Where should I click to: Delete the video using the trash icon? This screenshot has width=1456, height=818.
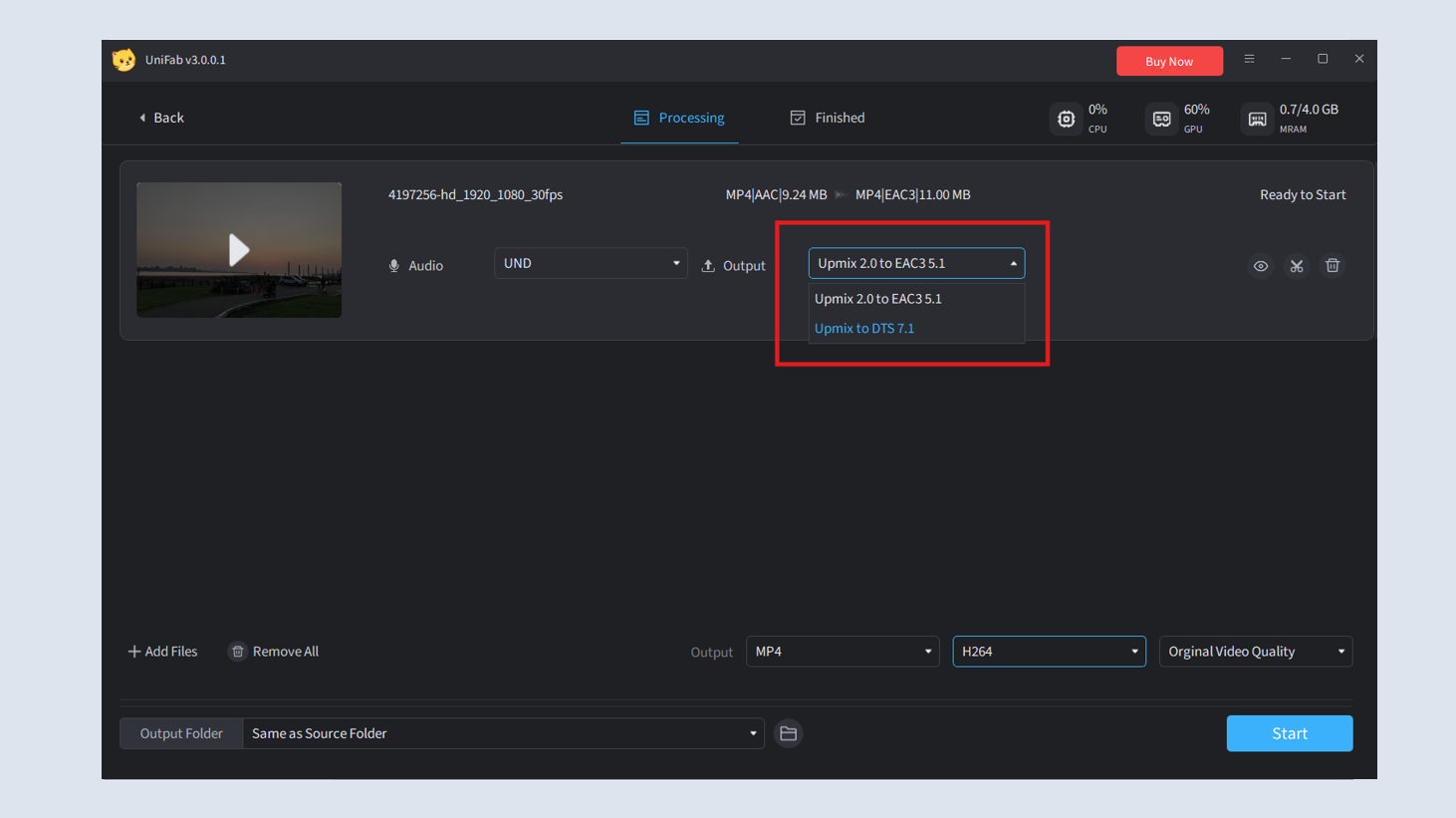coord(1333,266)
